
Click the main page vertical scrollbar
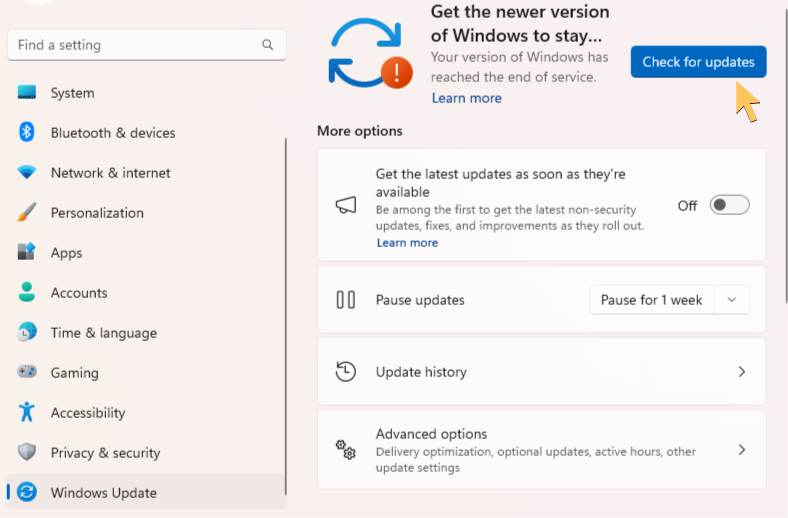point(785,156)
